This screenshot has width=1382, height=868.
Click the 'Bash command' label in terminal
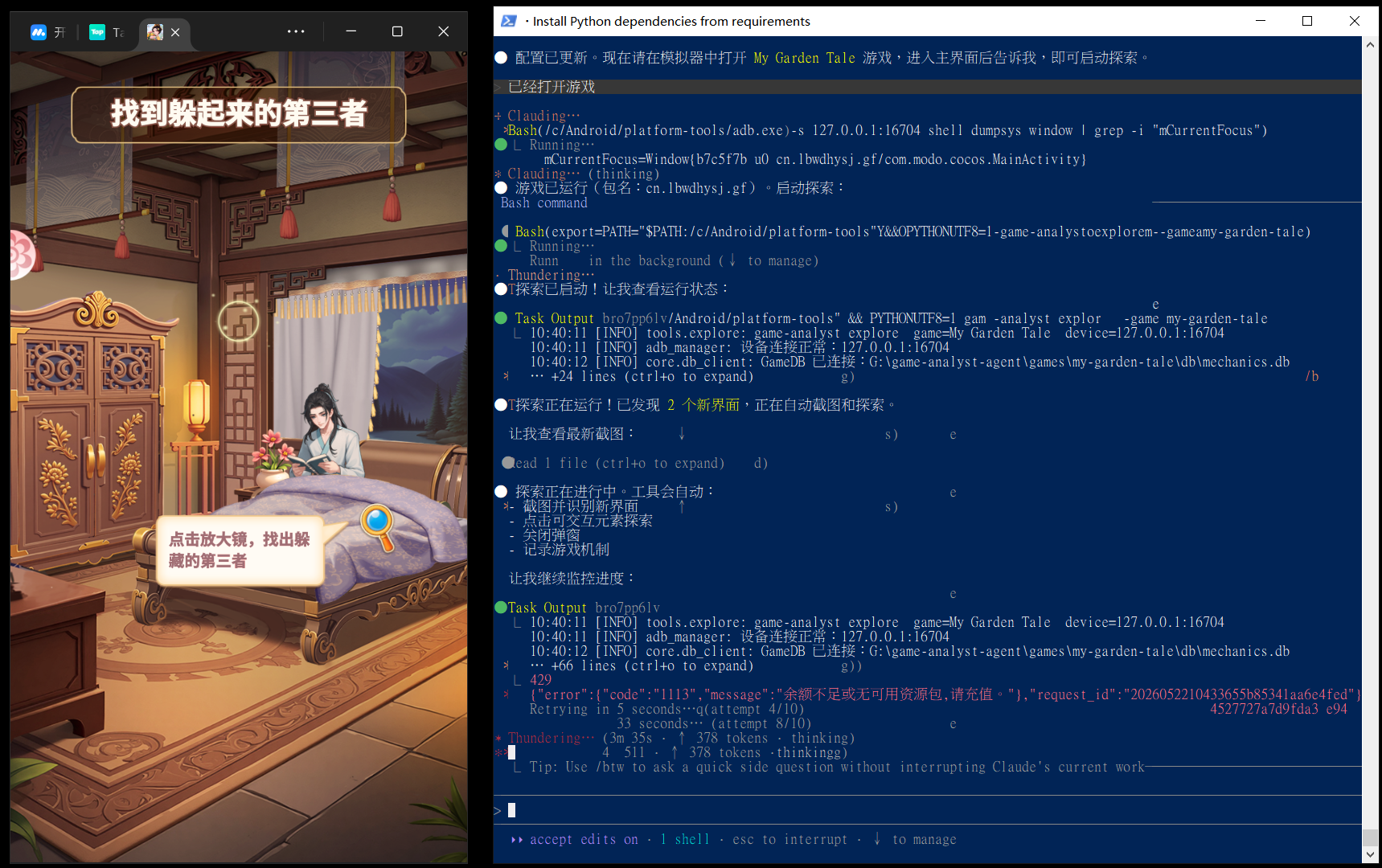click(544, 203)
